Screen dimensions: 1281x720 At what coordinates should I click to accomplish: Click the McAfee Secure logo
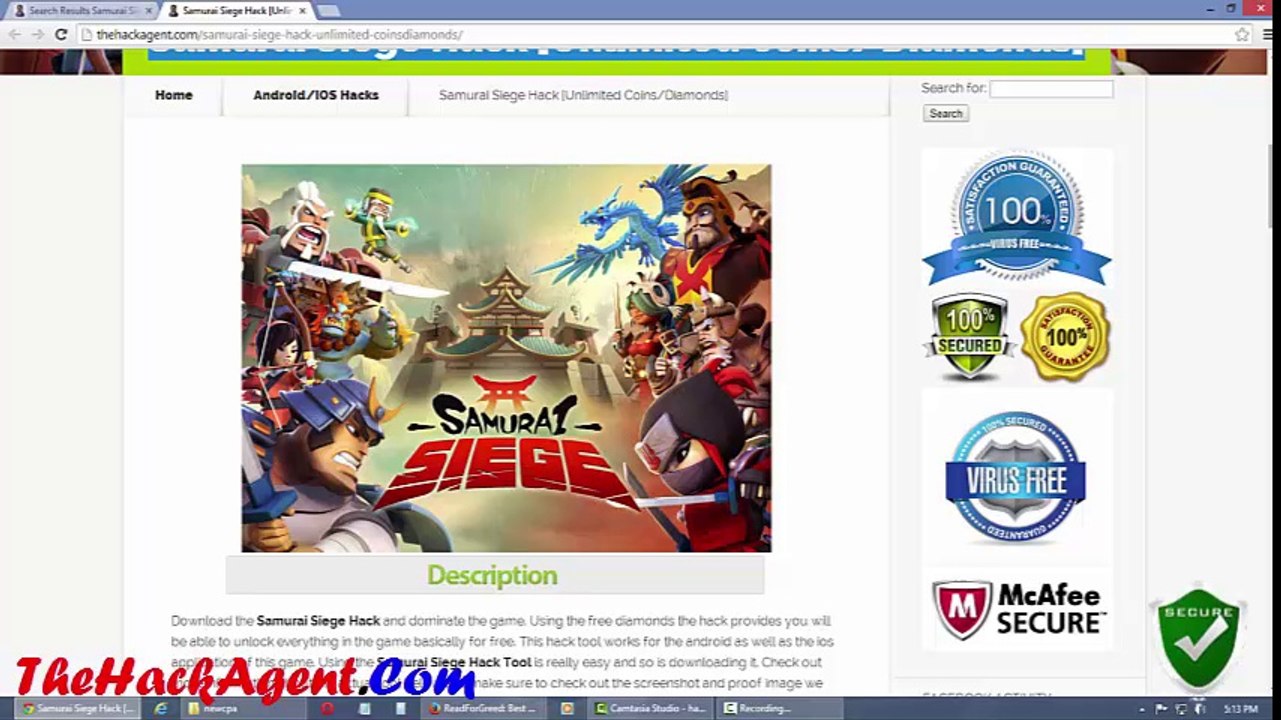tap(1018, 609)
